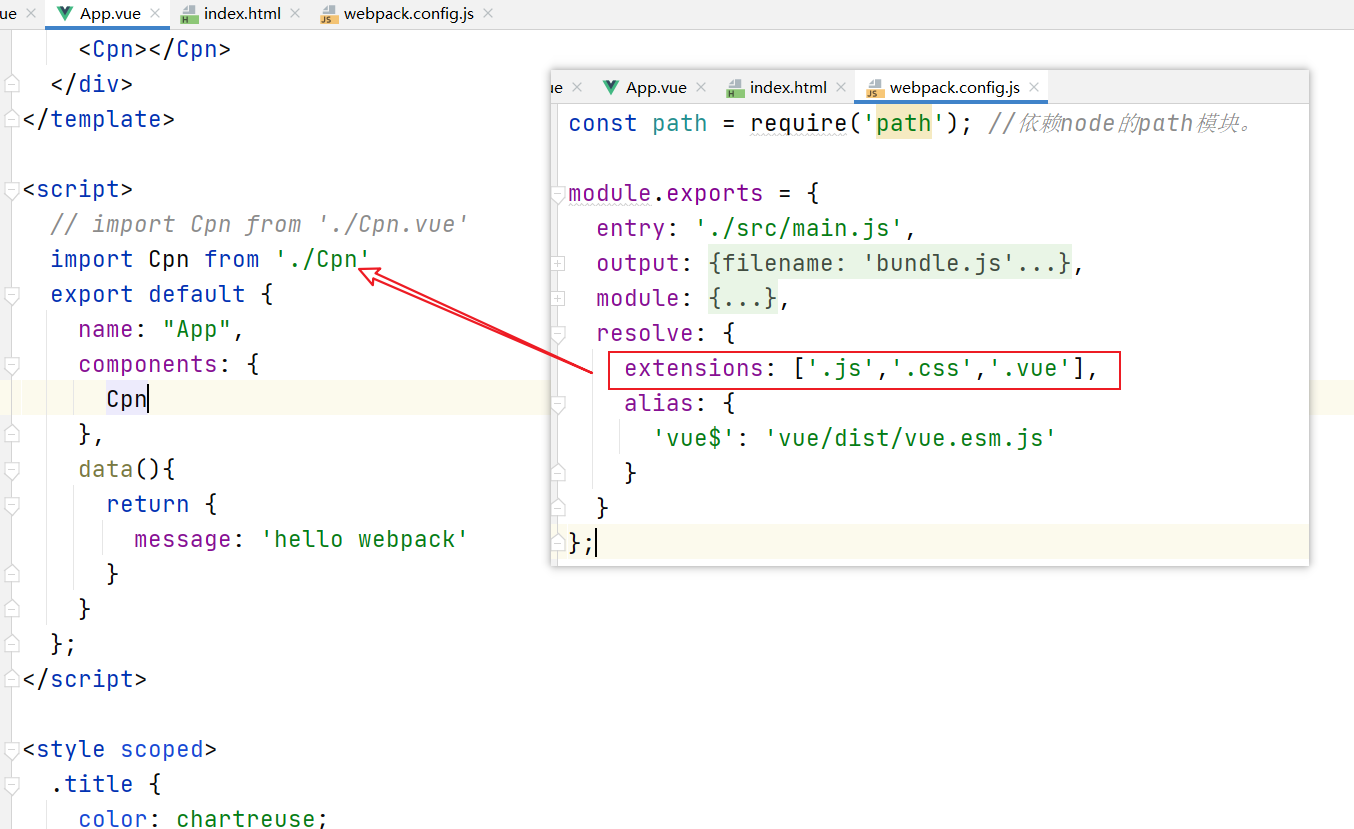The image size is (1354, 829).
Task: Click the HTML icon on overlay index.html tab
Action: point(735,88)
